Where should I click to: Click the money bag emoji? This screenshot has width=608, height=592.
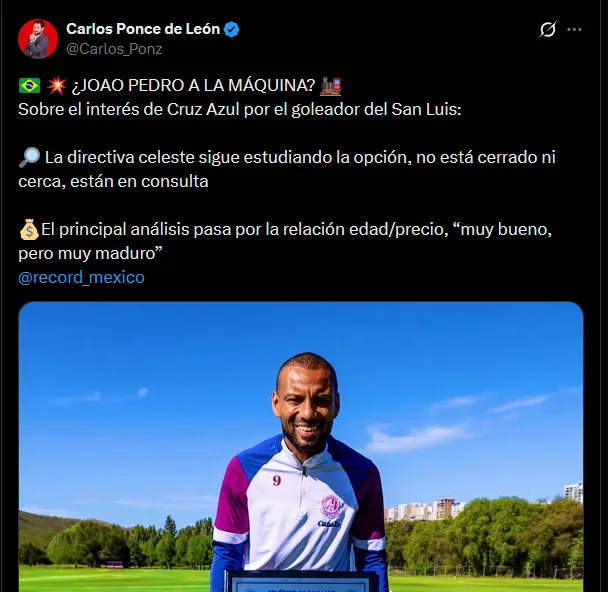pos(28,230)
